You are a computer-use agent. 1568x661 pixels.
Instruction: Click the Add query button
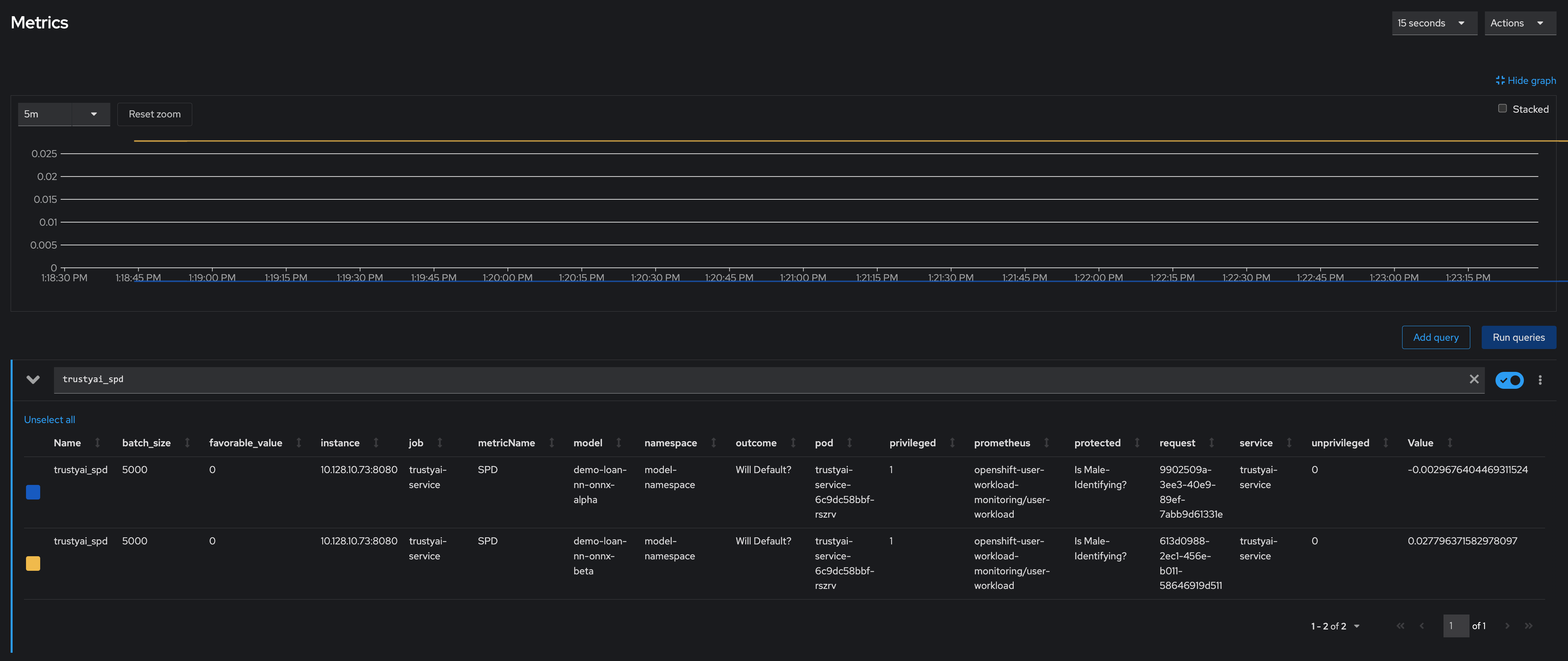click(x=1436, y=337)
